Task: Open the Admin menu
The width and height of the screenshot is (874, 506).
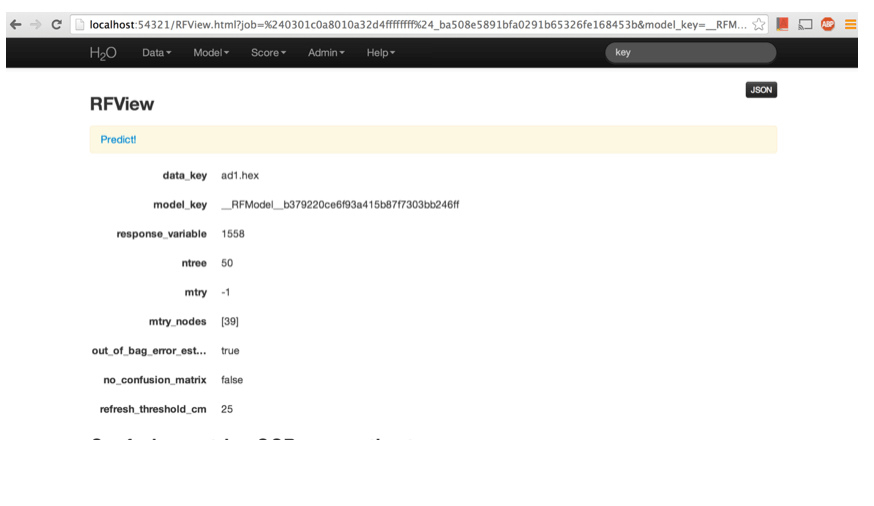Action: (326, 52)
